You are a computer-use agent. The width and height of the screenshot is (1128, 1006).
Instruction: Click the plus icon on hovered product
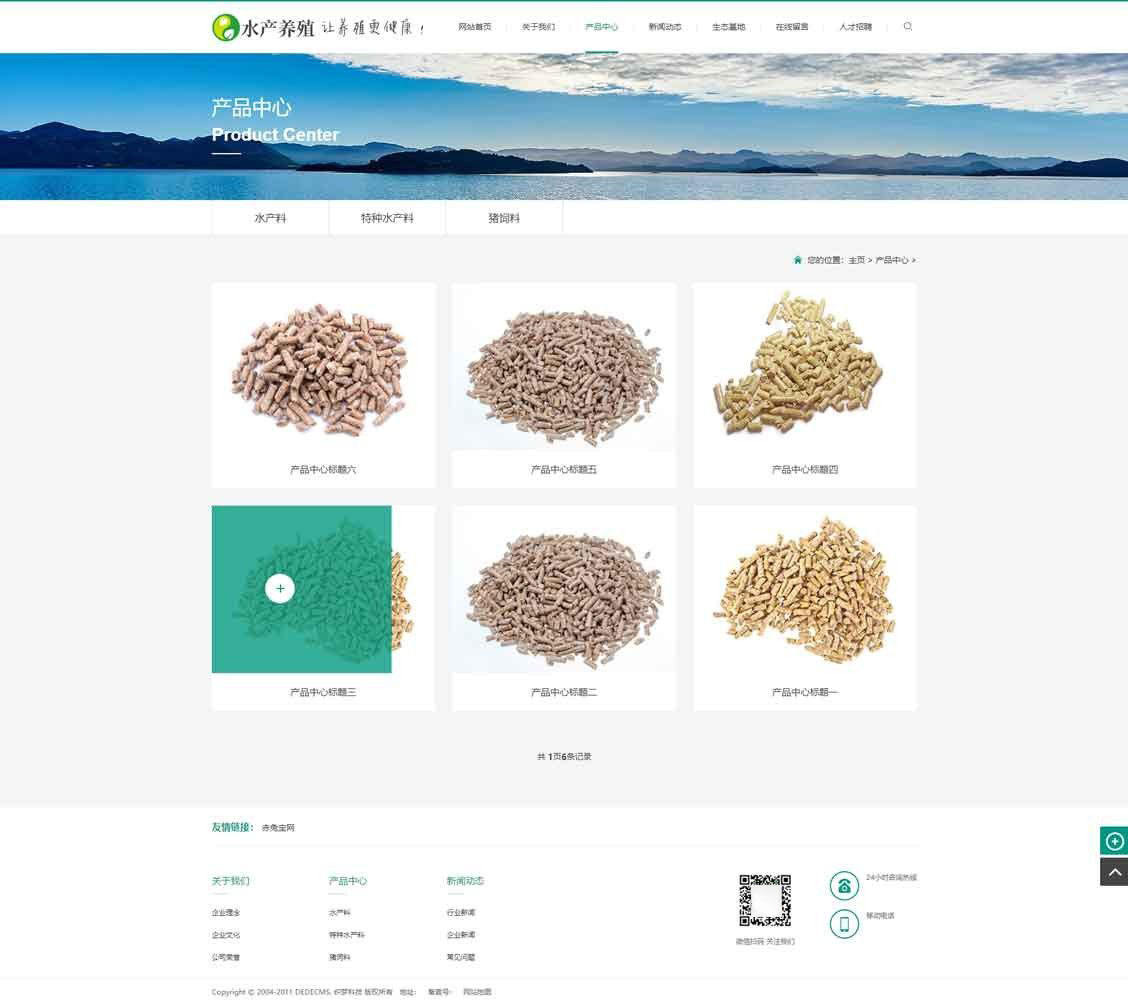(x=280, y=589)
